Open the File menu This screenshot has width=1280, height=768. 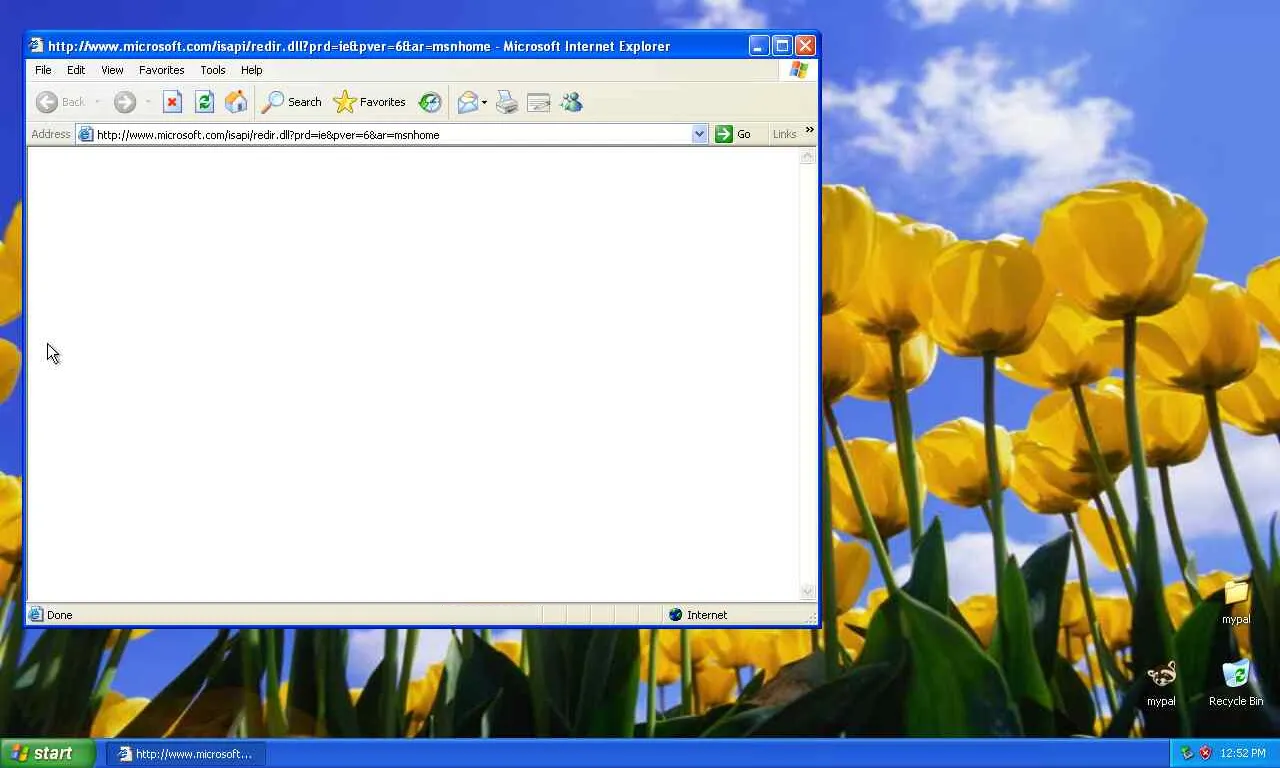click(x=43, y=70)
